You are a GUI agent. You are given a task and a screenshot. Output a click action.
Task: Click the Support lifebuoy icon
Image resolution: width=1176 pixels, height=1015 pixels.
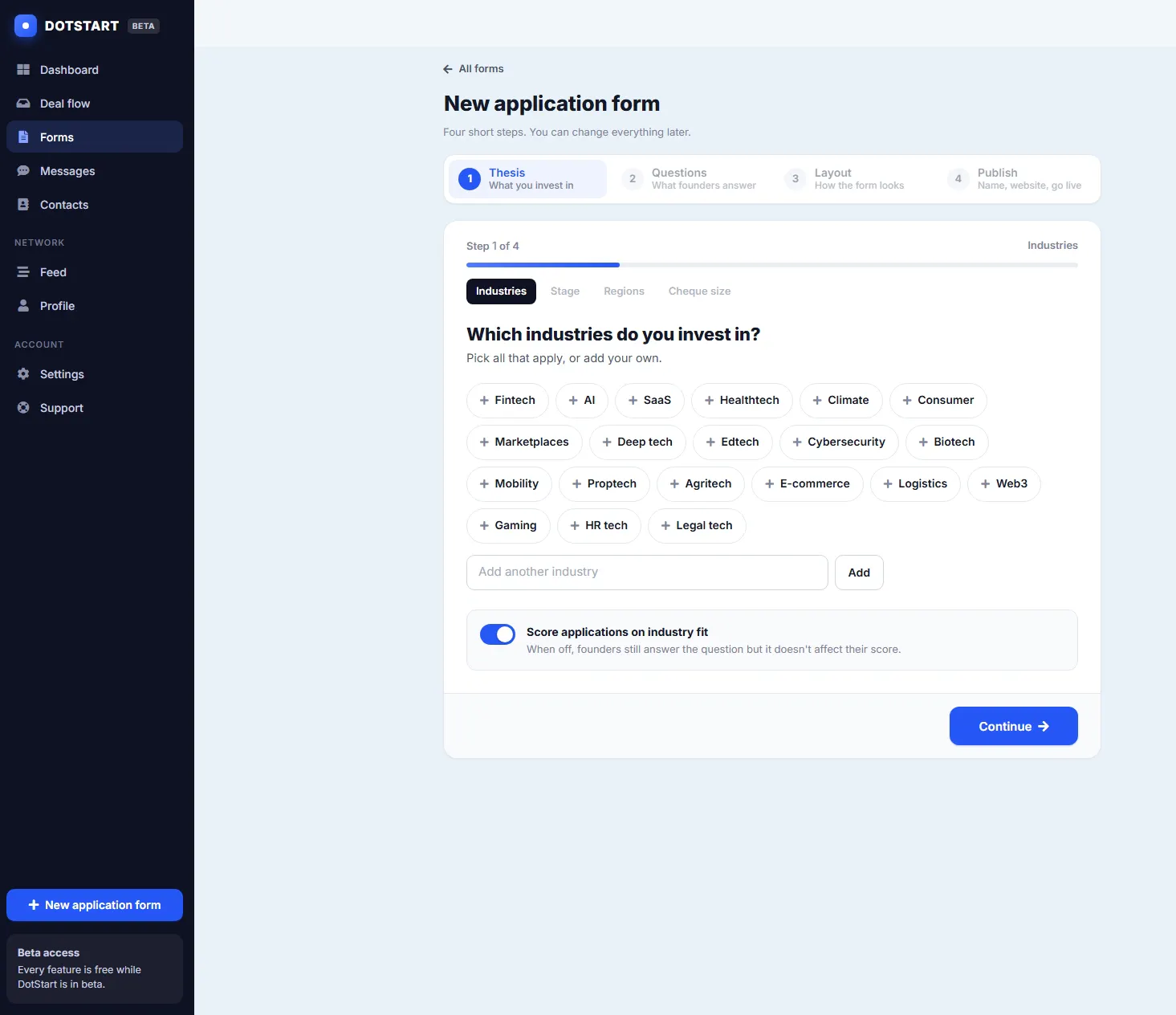pyautogui.click(x=23, y=408)
